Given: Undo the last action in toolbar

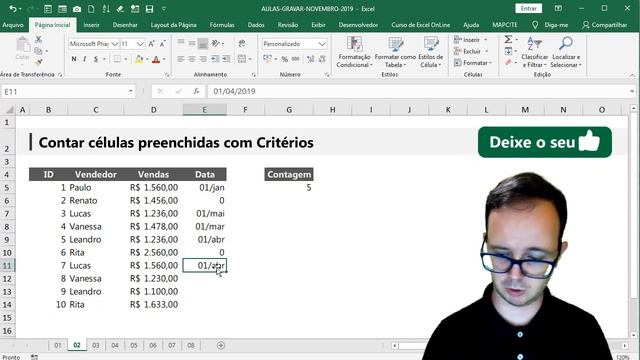Looking at the screenshot, I should point(13,9).
